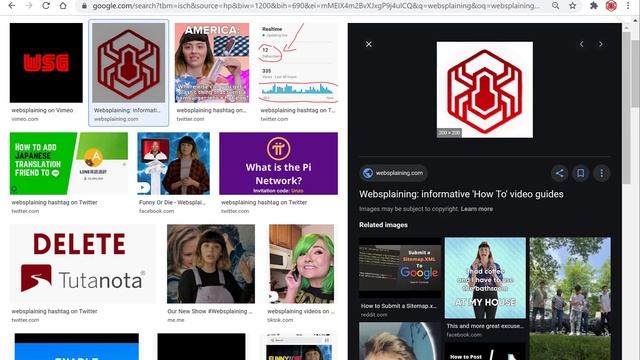The image size is (640, 360).
Task: Click vimeo.com source text
Action: coord(25,119)
